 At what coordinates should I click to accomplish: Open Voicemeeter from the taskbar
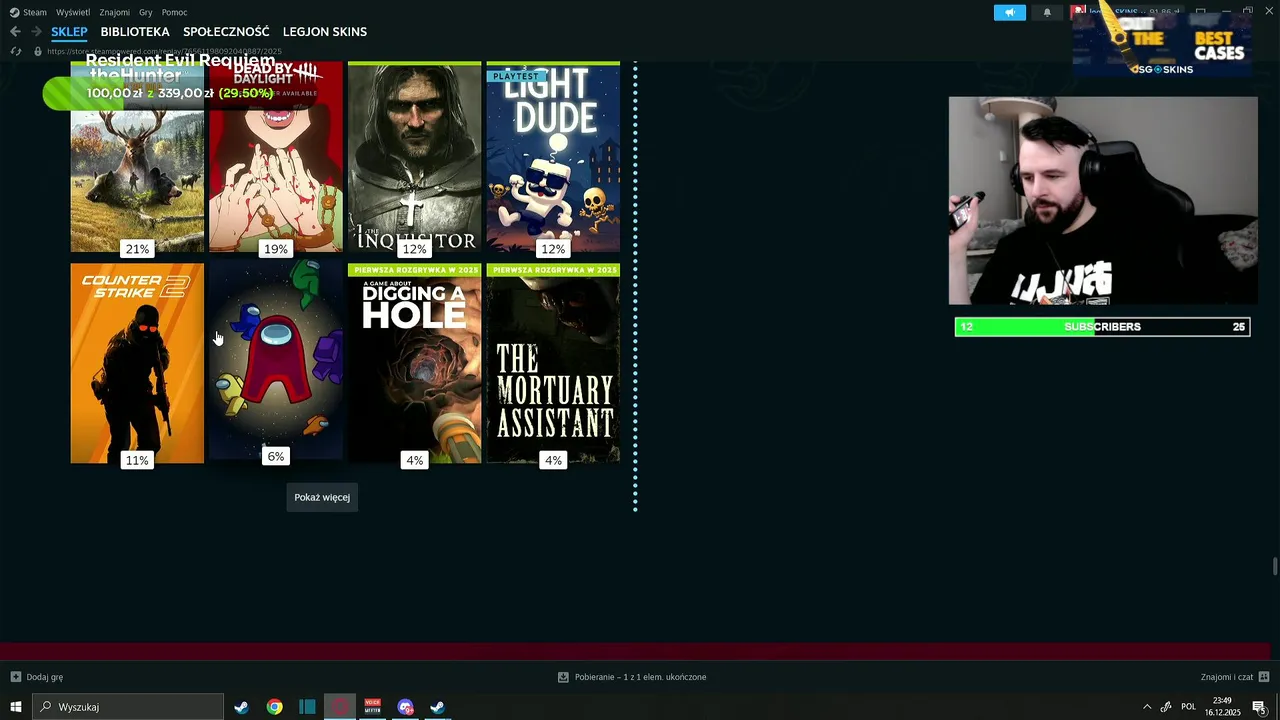(373, 707)
